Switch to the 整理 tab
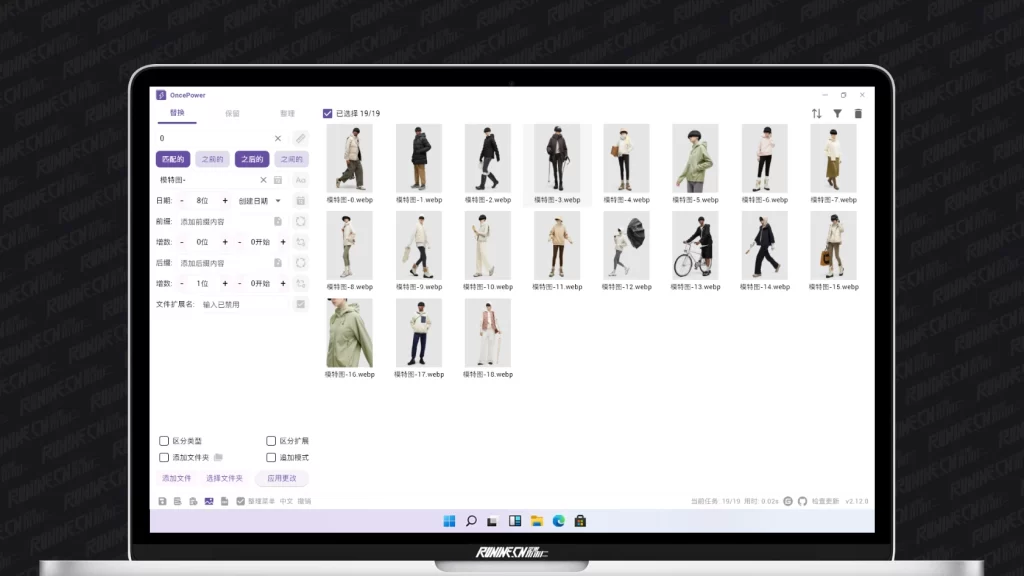 point(287,114)
